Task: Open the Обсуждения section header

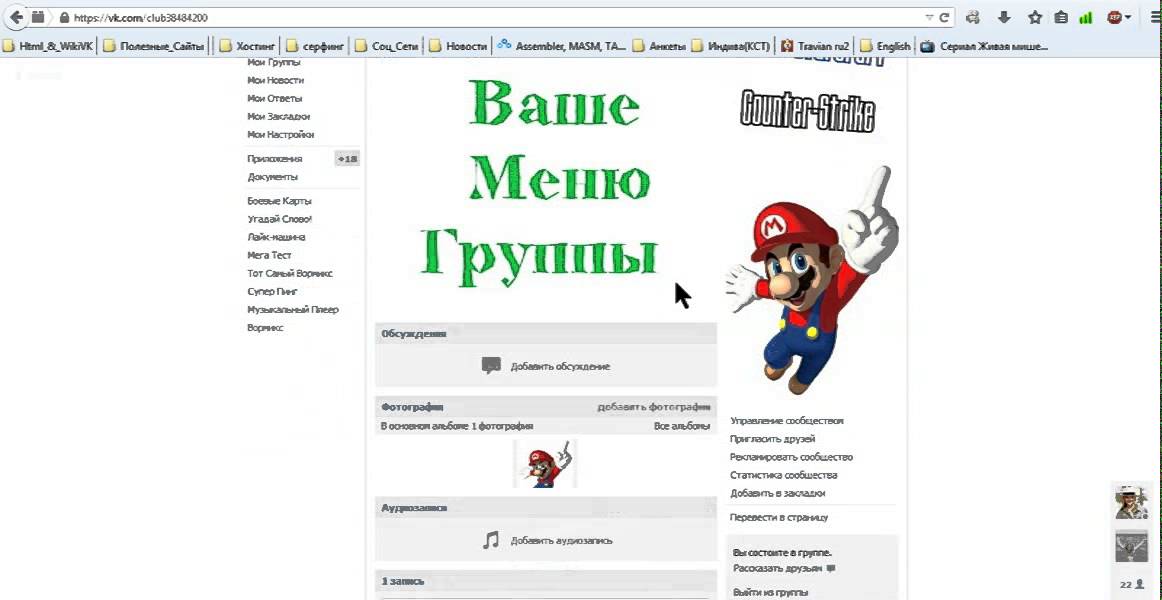Action: click(x=545, y=333)
